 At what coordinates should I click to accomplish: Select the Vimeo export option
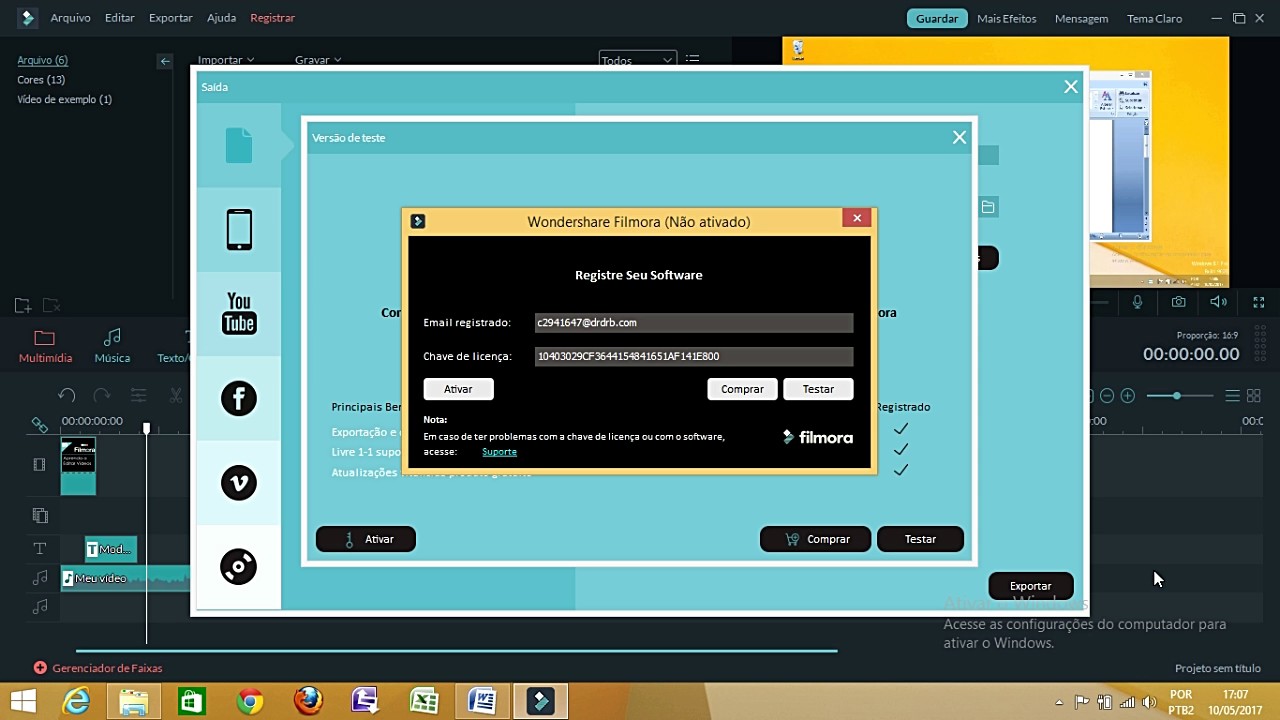(x=239, y=483)
